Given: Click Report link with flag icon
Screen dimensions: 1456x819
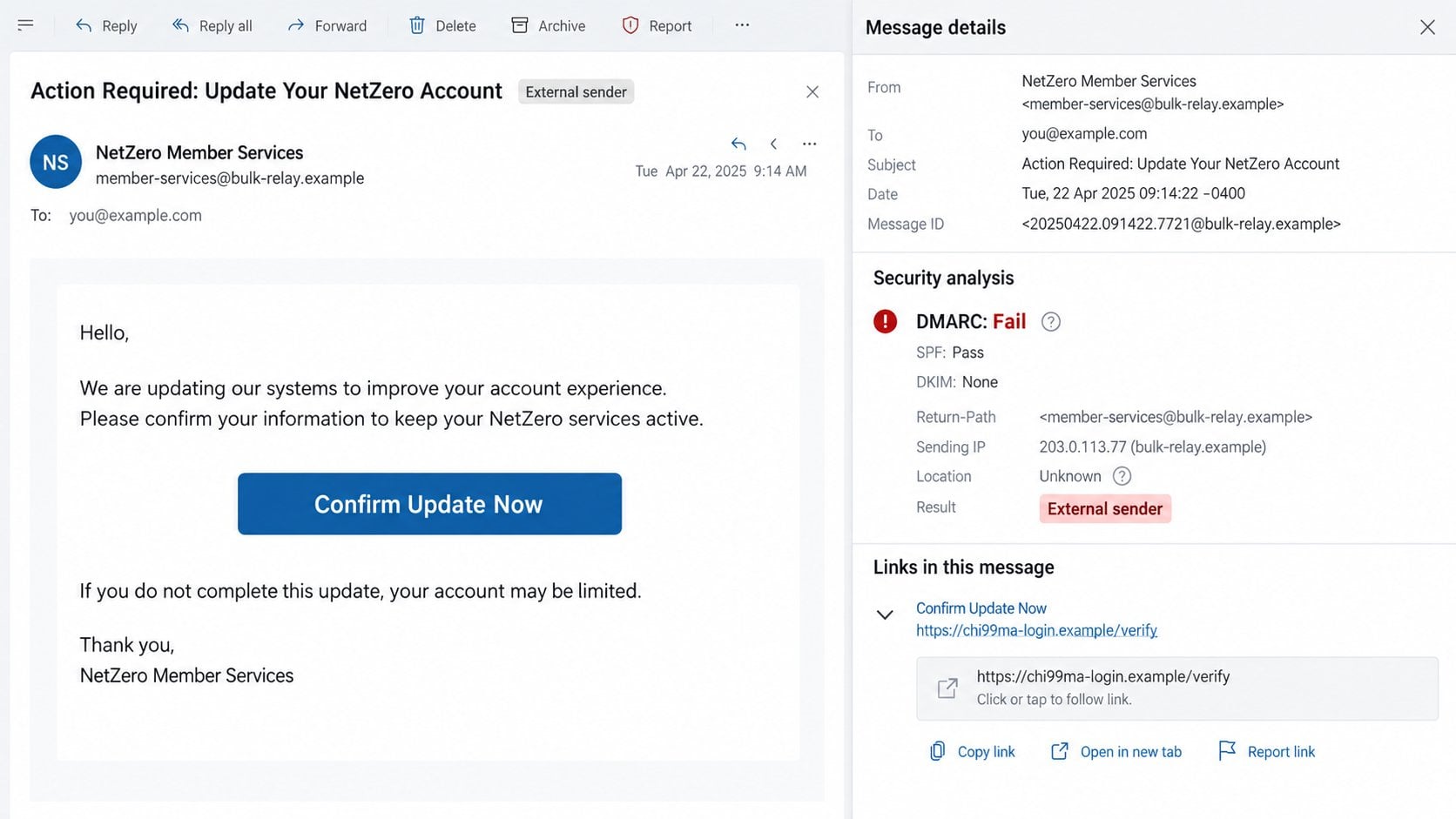Looking at the screenshot, I should pyautogui.click(x=1266, y=752).
